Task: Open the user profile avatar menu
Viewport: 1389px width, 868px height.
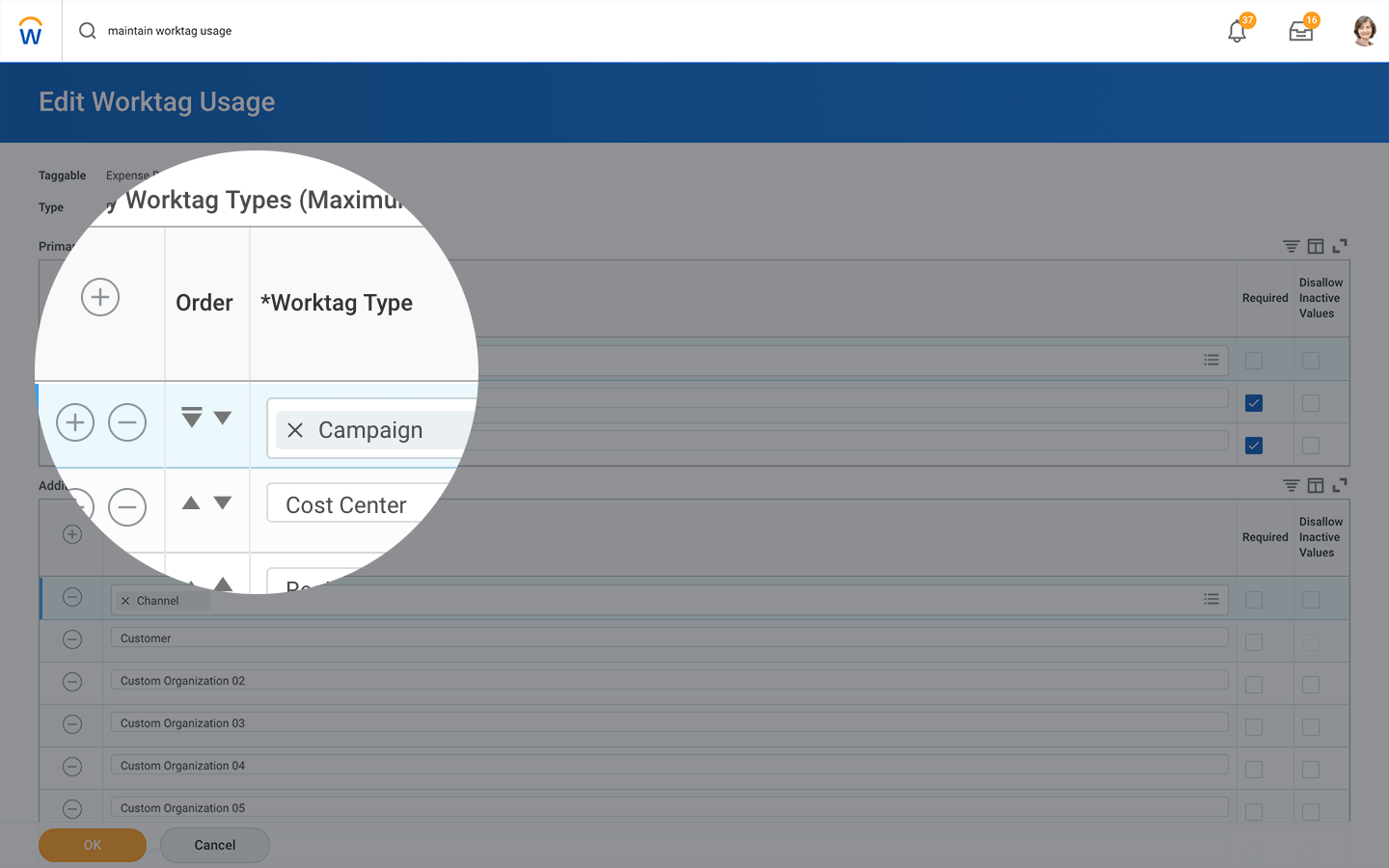Action: [x=1364, y=31]
